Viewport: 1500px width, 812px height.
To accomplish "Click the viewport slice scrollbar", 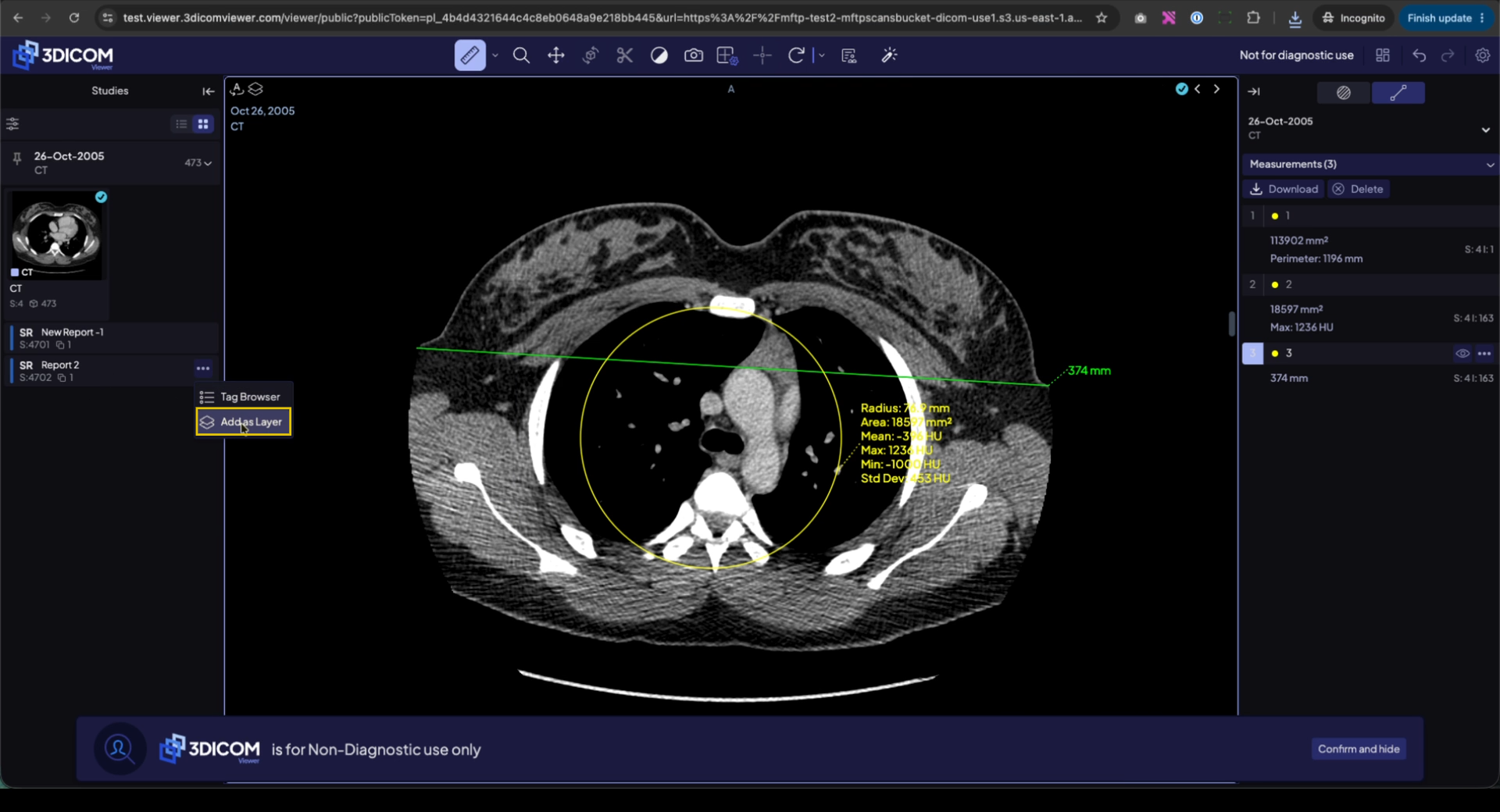I will [x=1231, y=322].
